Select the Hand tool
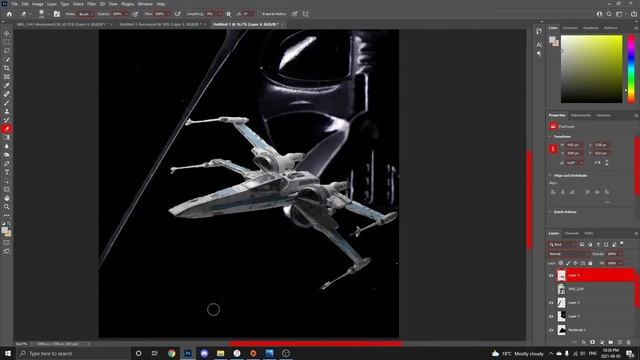640x360 pixels. (x=7, y=198)
